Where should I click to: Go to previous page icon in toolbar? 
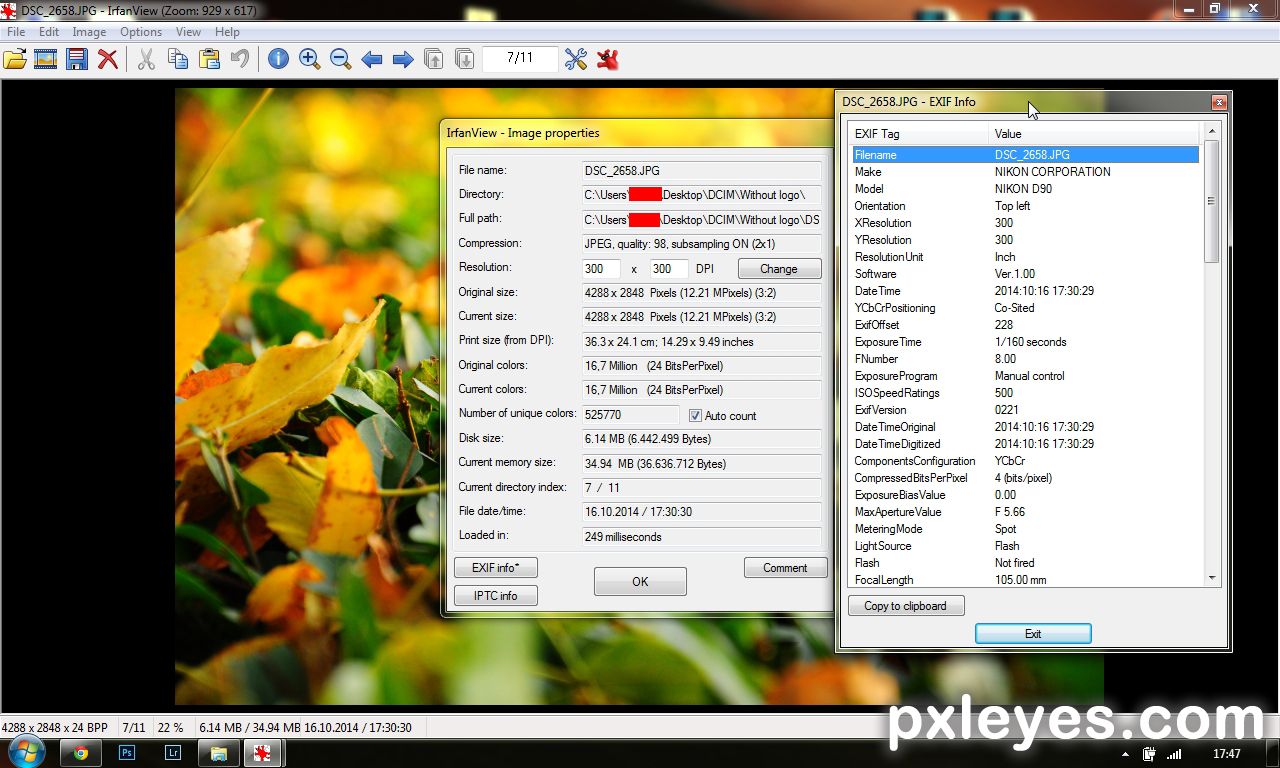pos(434,59)
